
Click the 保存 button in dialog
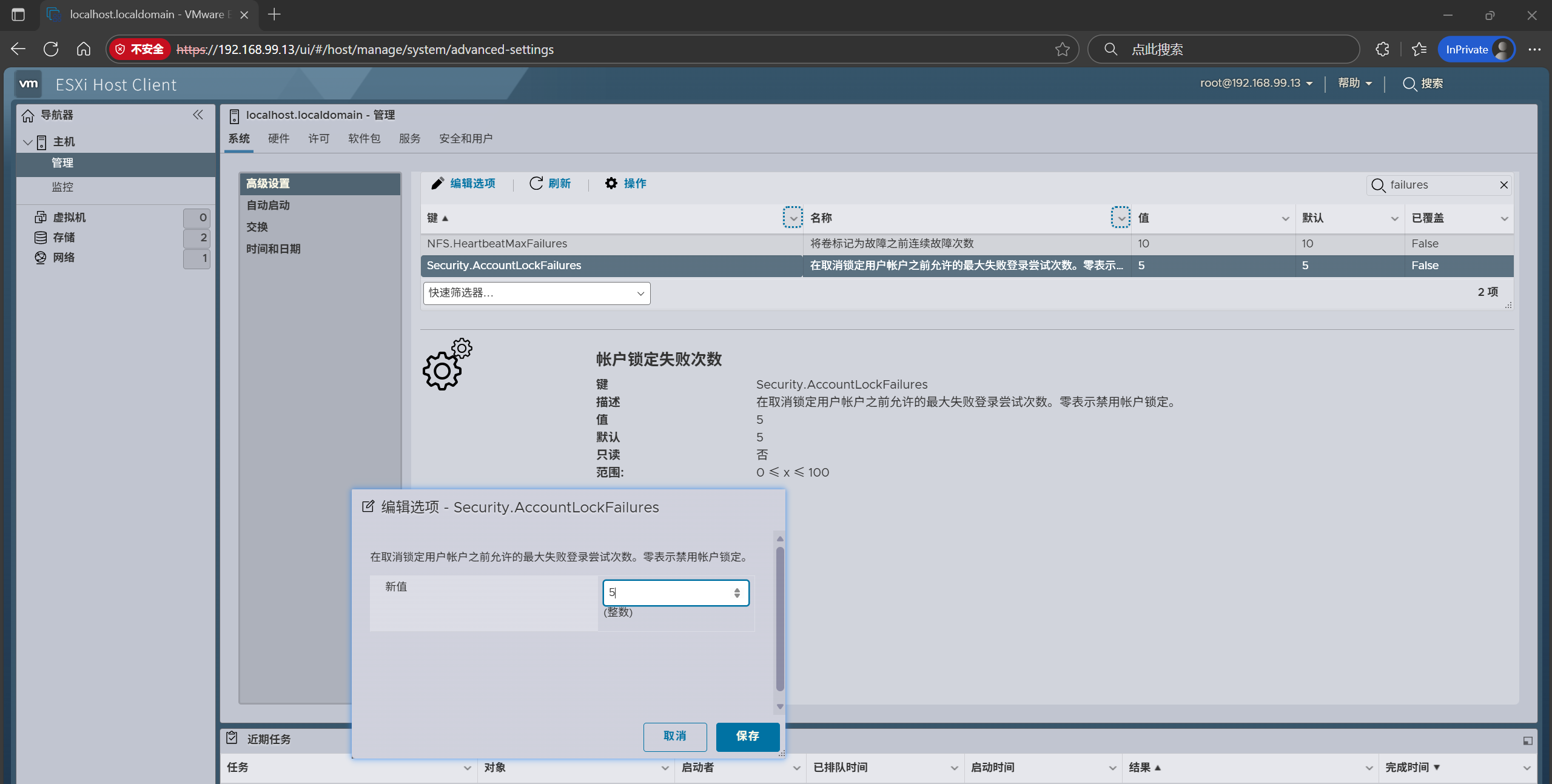(x=748, y=737)
